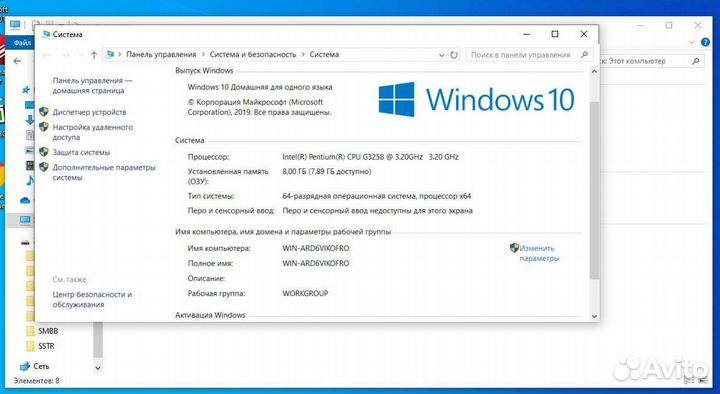Select WORKGROUP text value

[x=305, y=293]
